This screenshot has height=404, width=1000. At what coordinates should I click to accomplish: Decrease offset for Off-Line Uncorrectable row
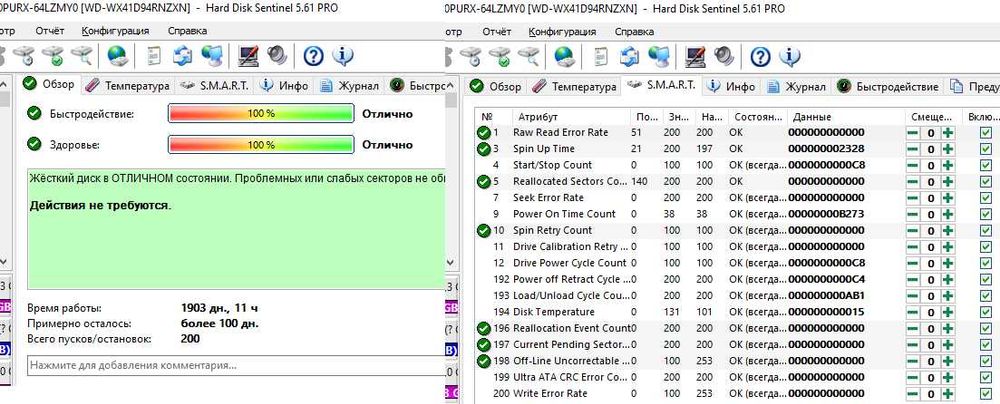tap(913, 361)
